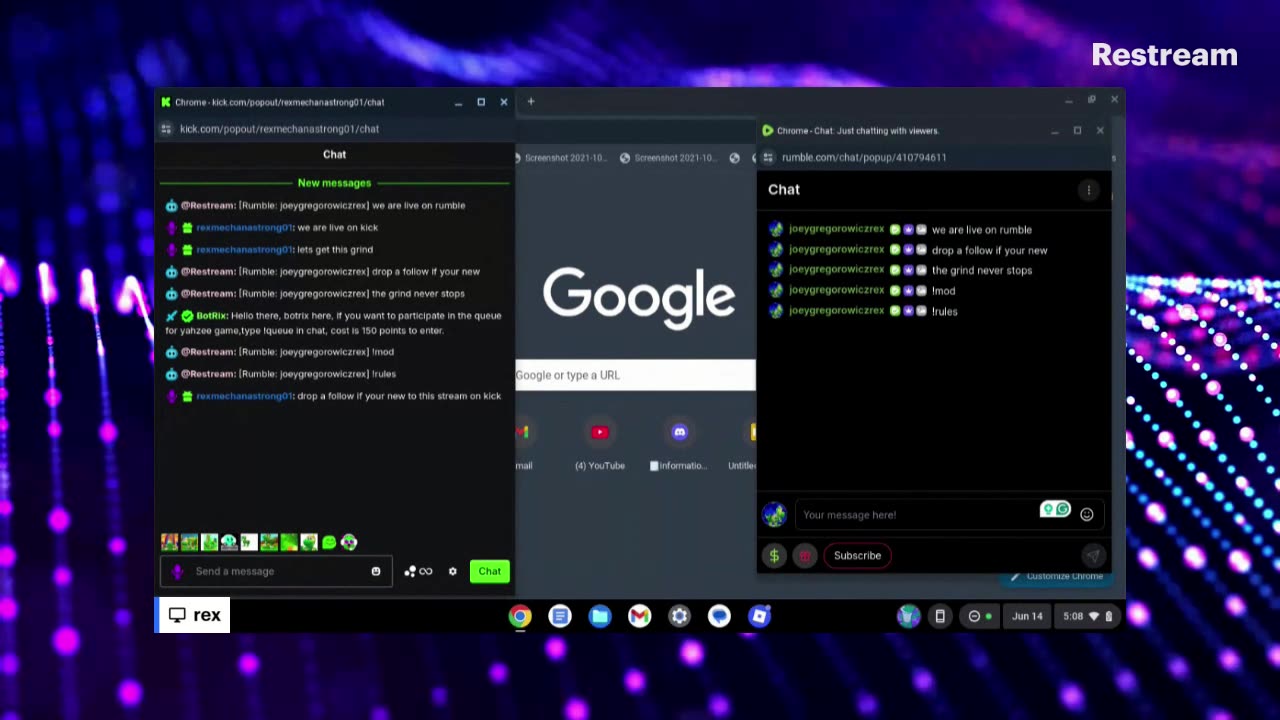This screenshot has width=1280, height=720.
Task: Open the YouTube shortcut tile
Action: click(x=600, y=444)
